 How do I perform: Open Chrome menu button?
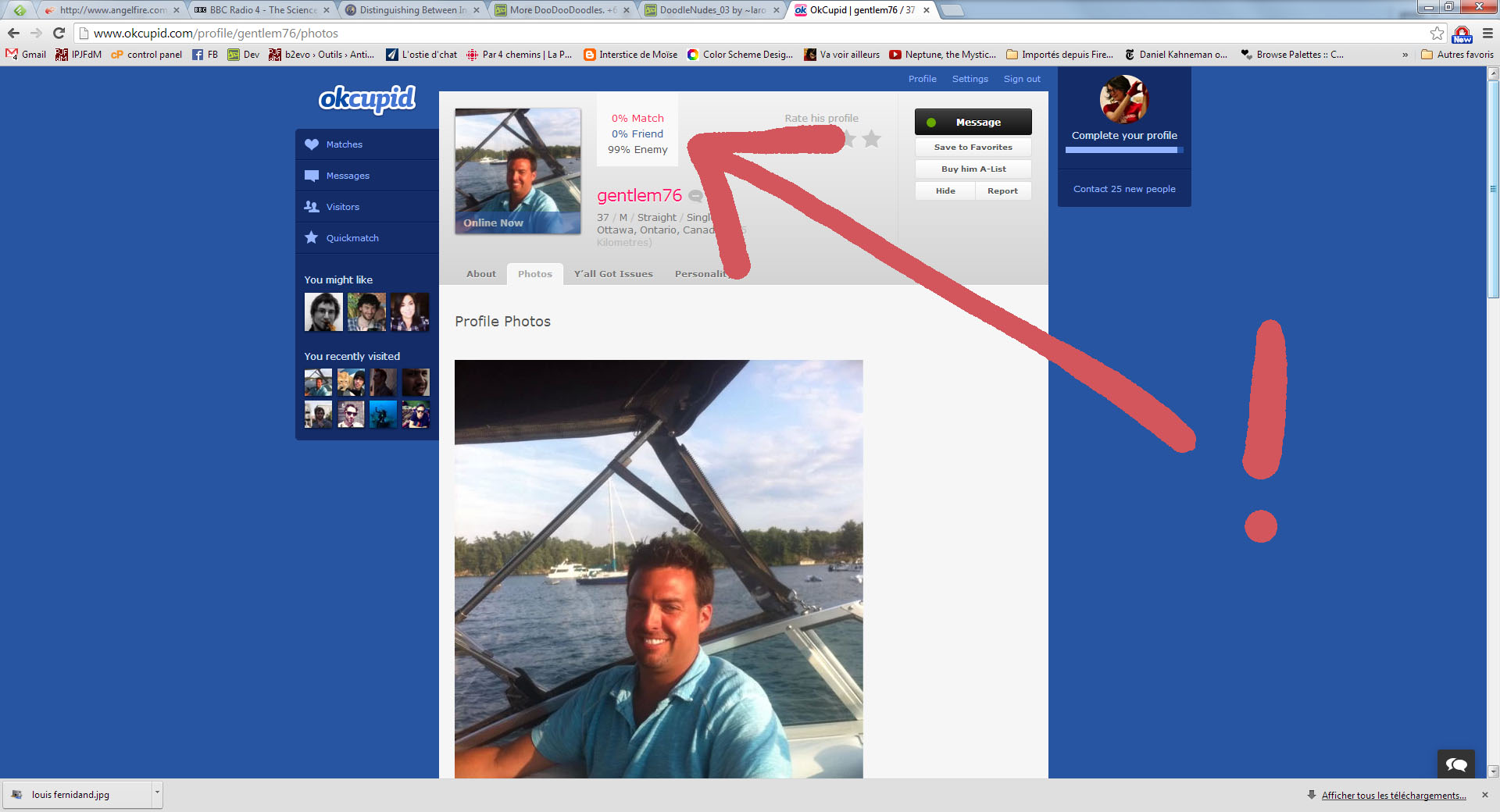[x=1487, y=33]
